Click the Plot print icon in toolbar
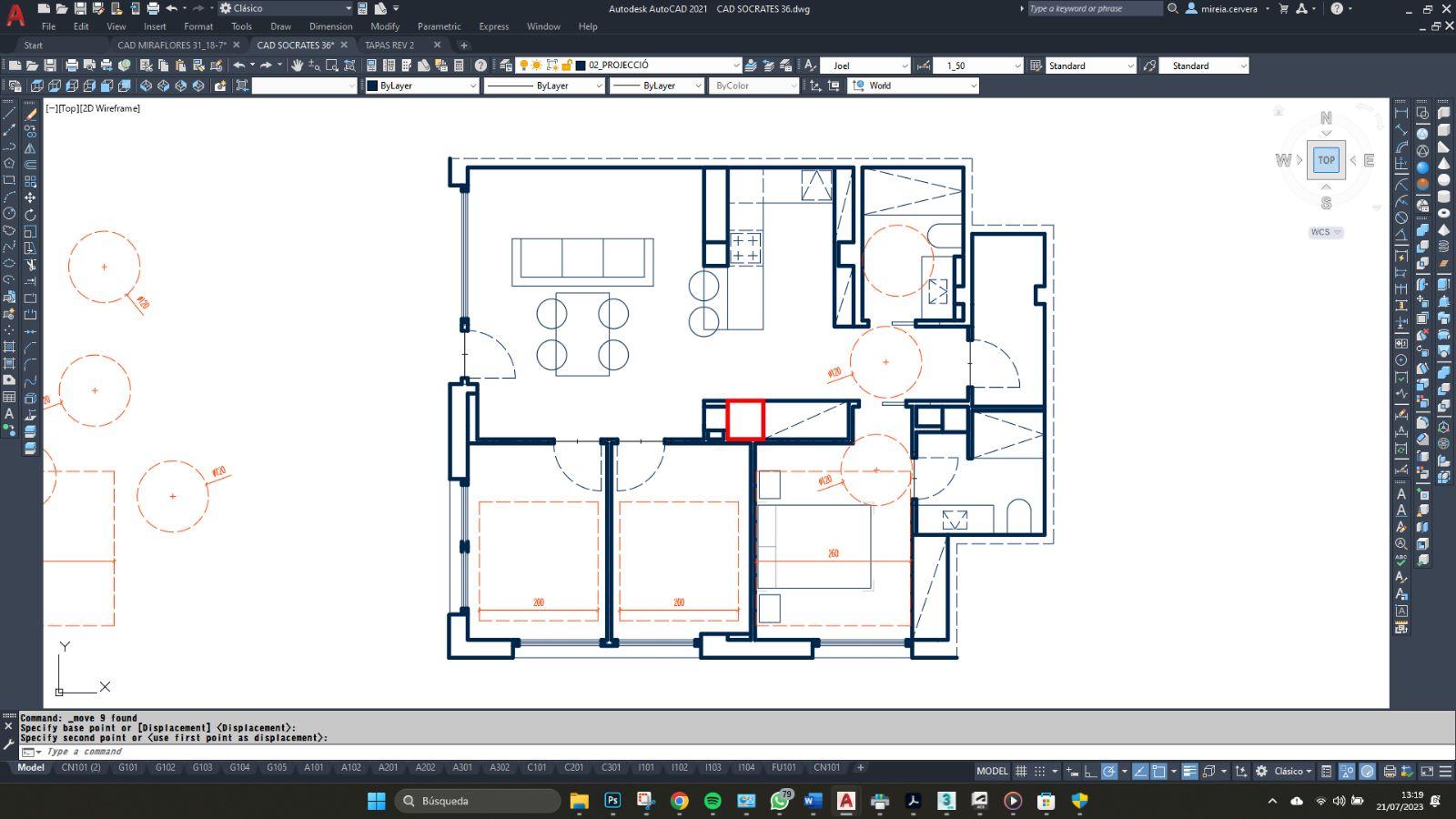1456x819 pixels. click(x=71, y=66)
